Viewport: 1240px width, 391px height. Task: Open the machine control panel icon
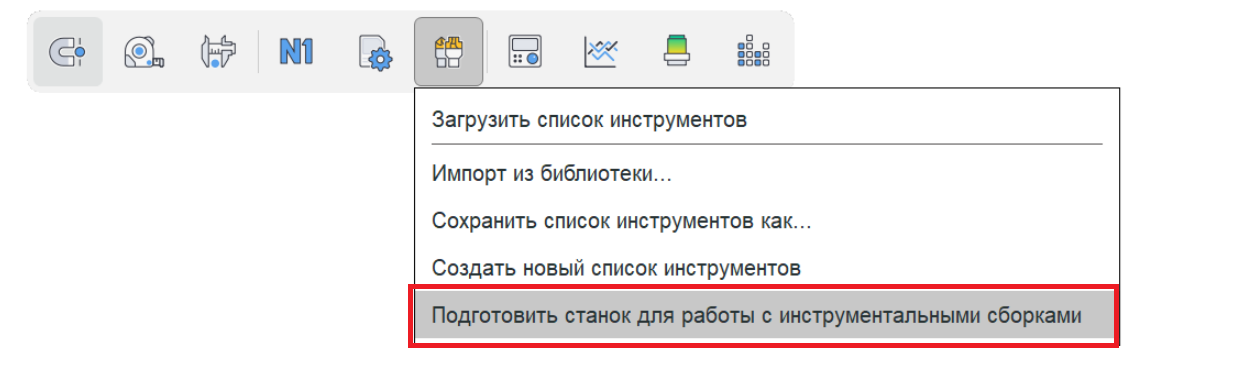point(524,51)
